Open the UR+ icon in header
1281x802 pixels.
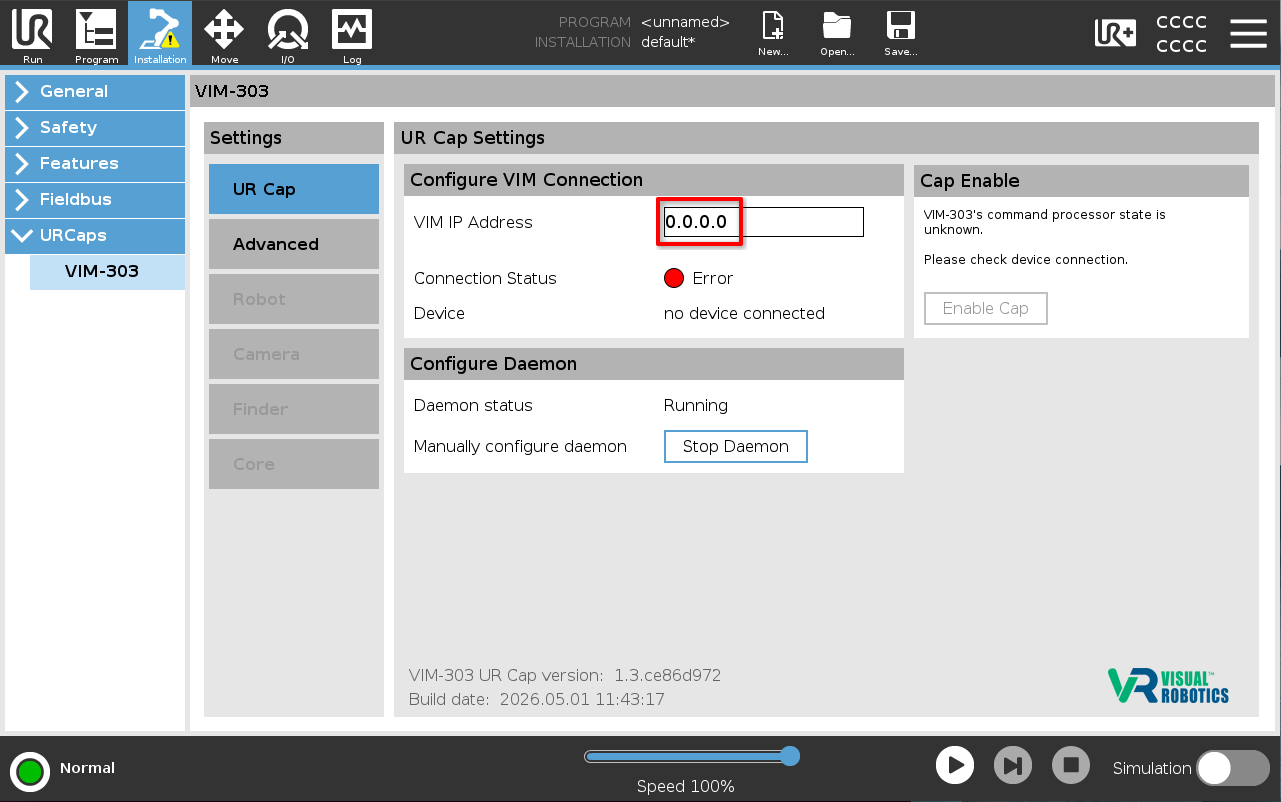[x=1115, y=33]
